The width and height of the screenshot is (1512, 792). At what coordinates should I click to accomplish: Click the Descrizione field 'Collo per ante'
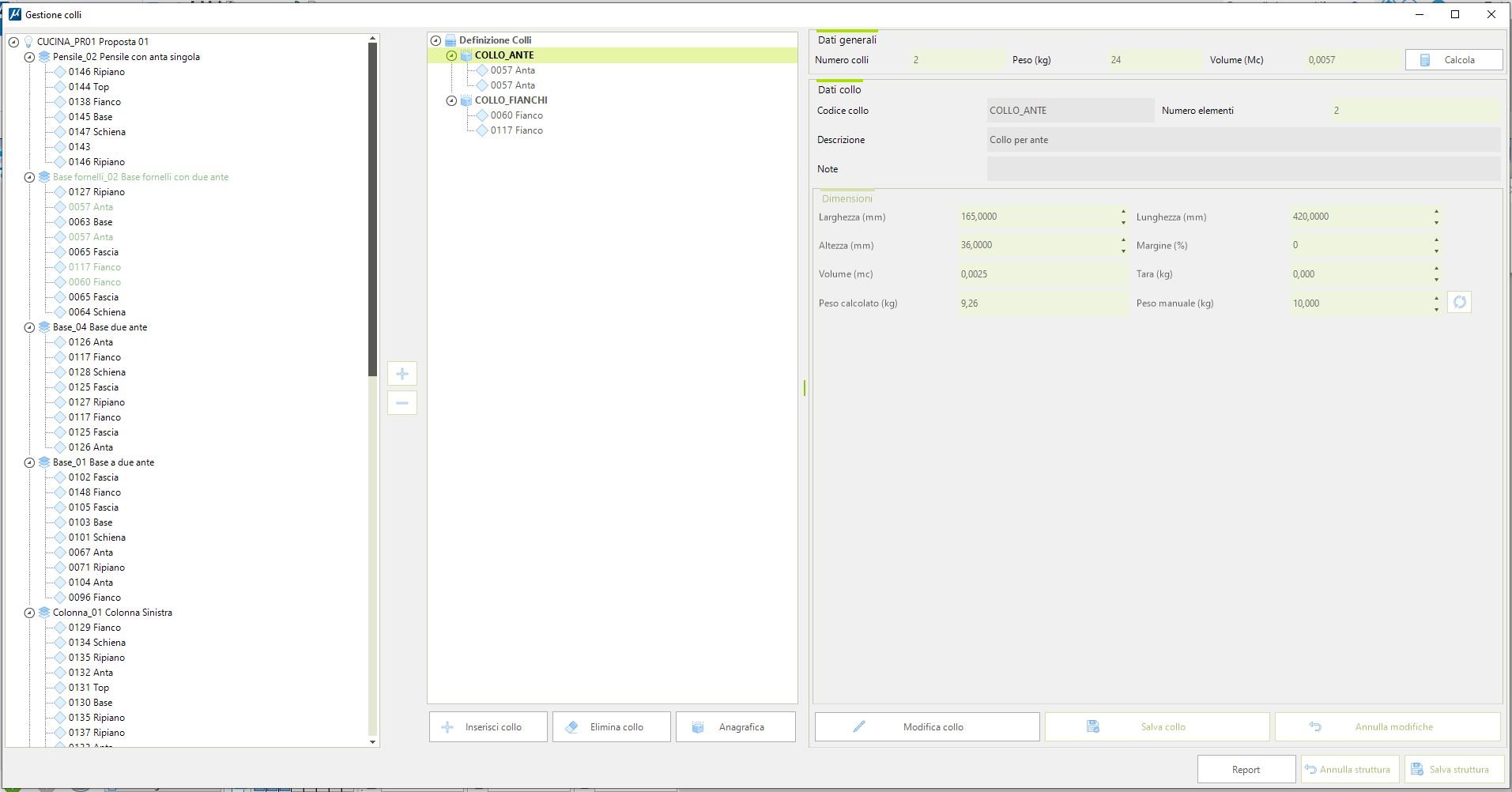1243,140
